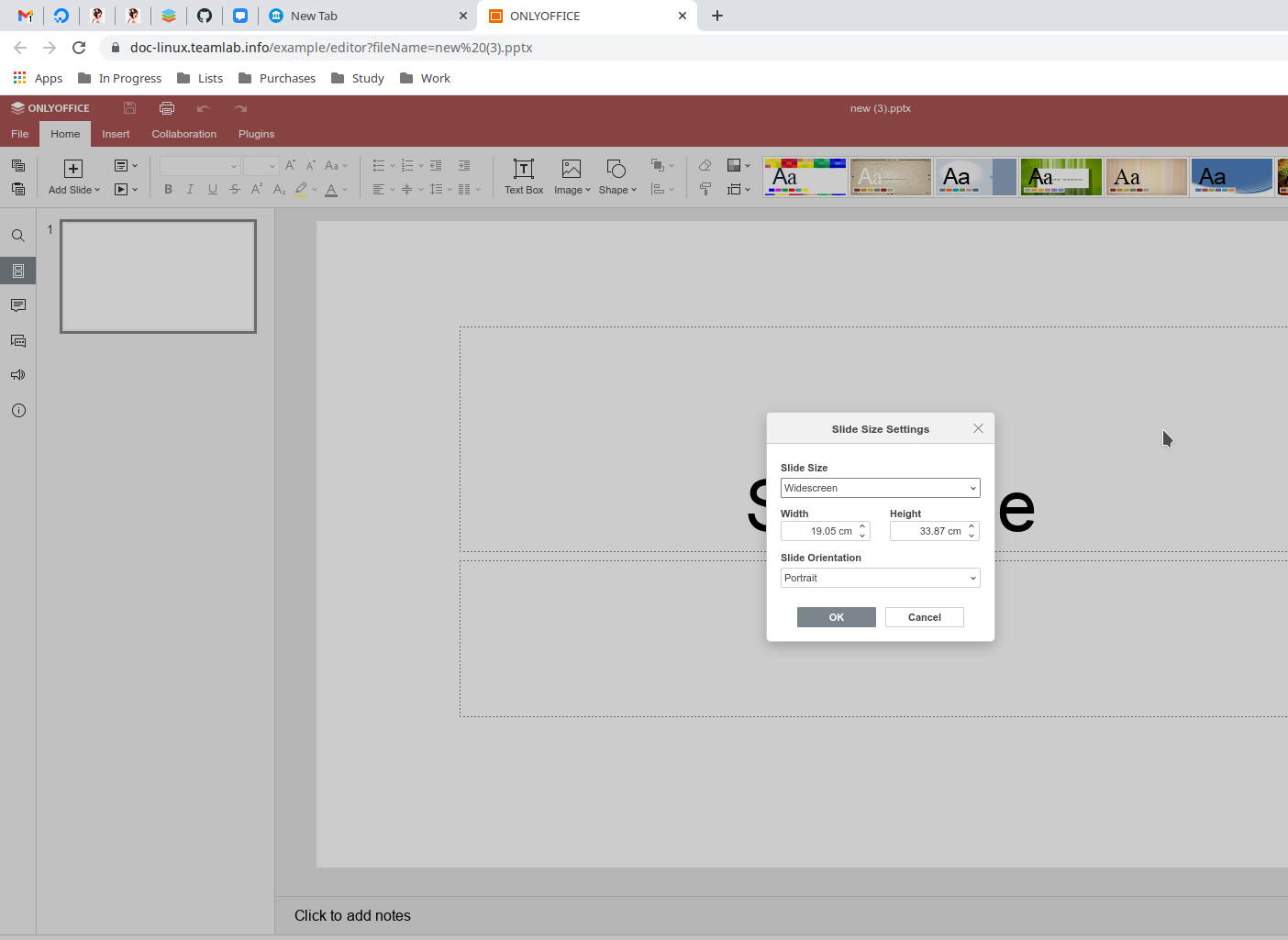Open the Slide Orientation dropdown showing Portrait
The width and height of the screenshot is (1288, 940).
click(x=880, y=578)
